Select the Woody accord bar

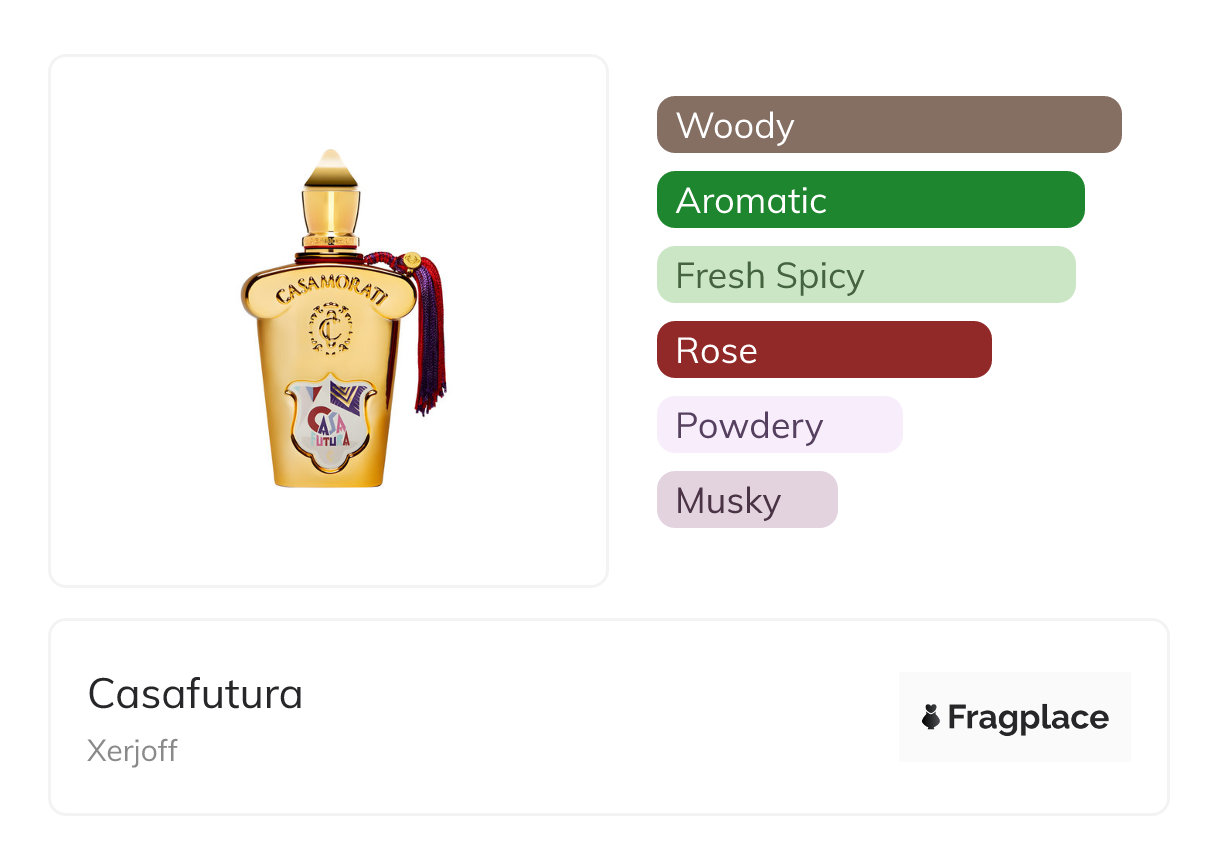(x=888, y=125)
